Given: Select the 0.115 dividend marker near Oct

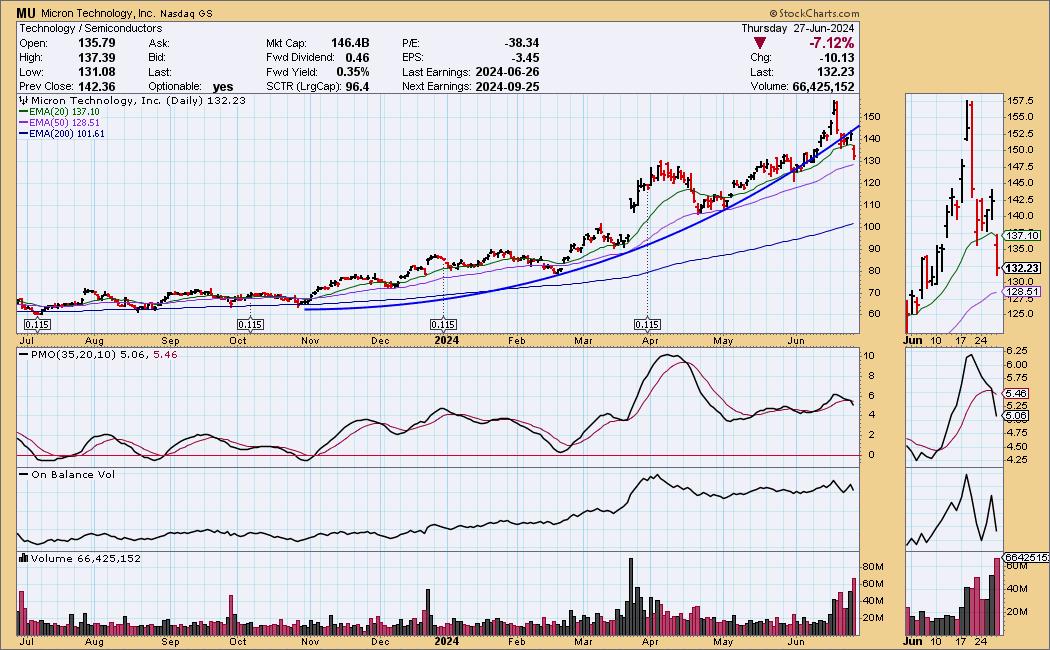Looking at the screenshot, I should click(250, 325).
